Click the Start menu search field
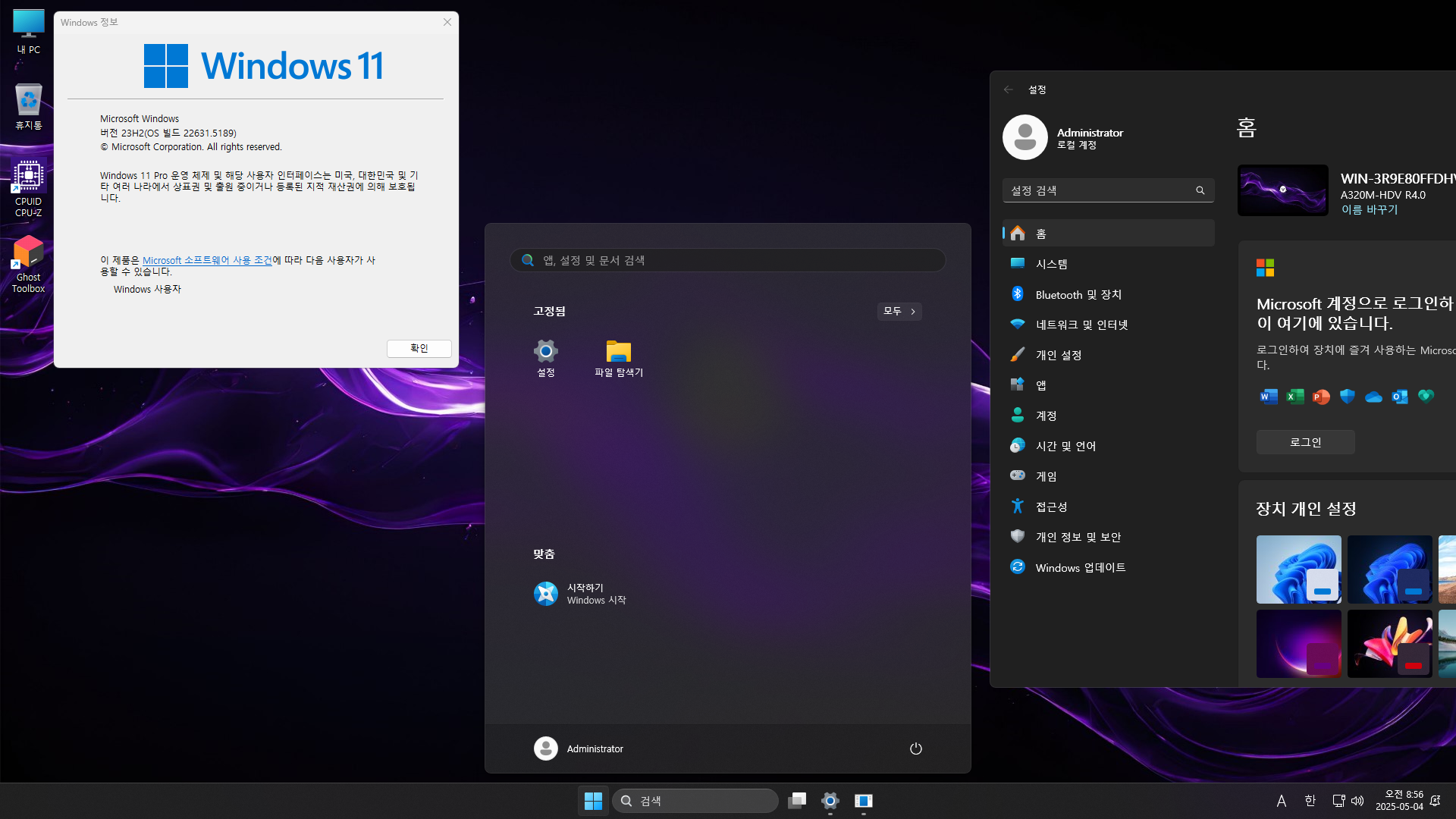Image resolution: width=1456 pixels, height=819 pixels. 728,260
